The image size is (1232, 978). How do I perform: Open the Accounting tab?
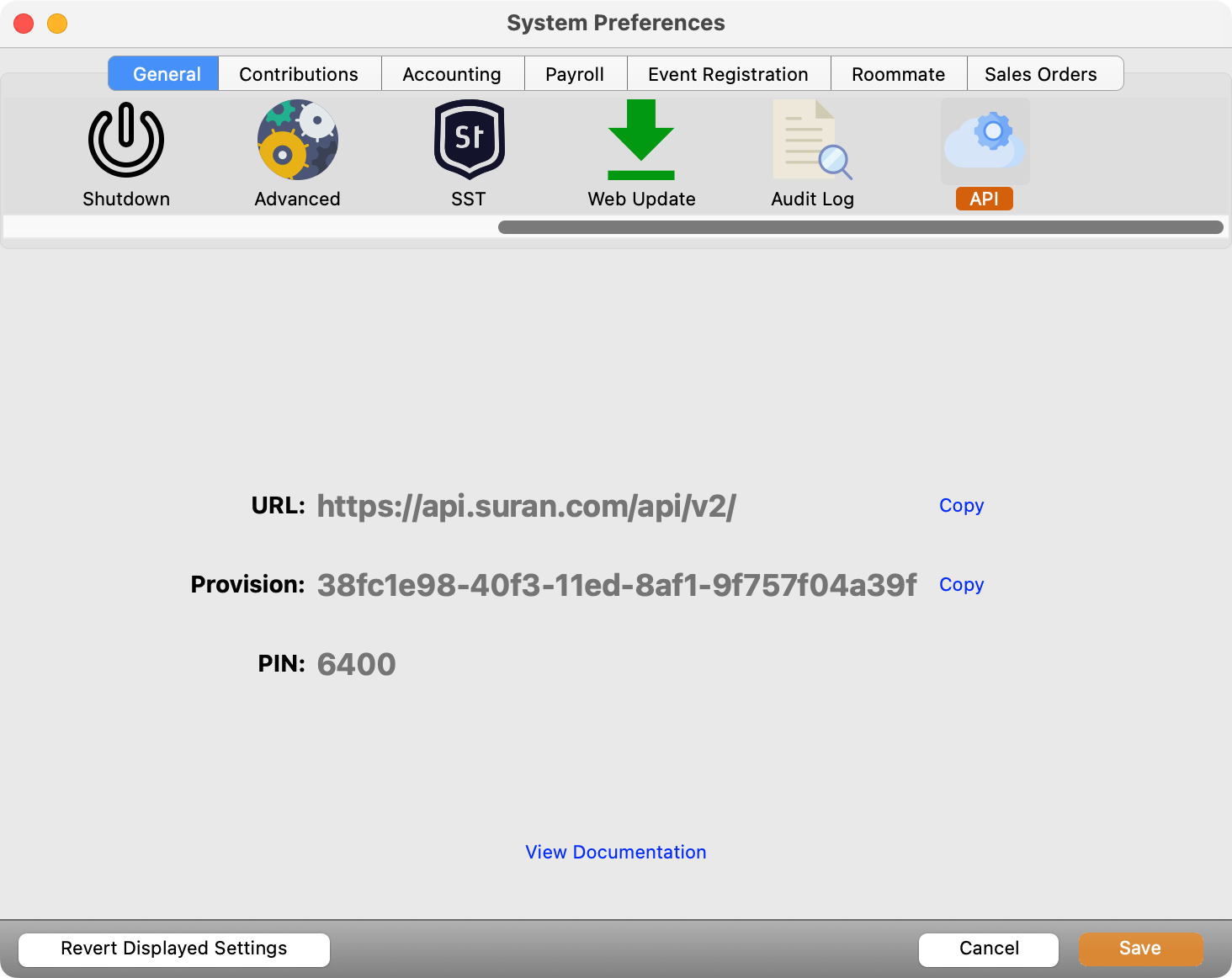(x=452, y=74)
